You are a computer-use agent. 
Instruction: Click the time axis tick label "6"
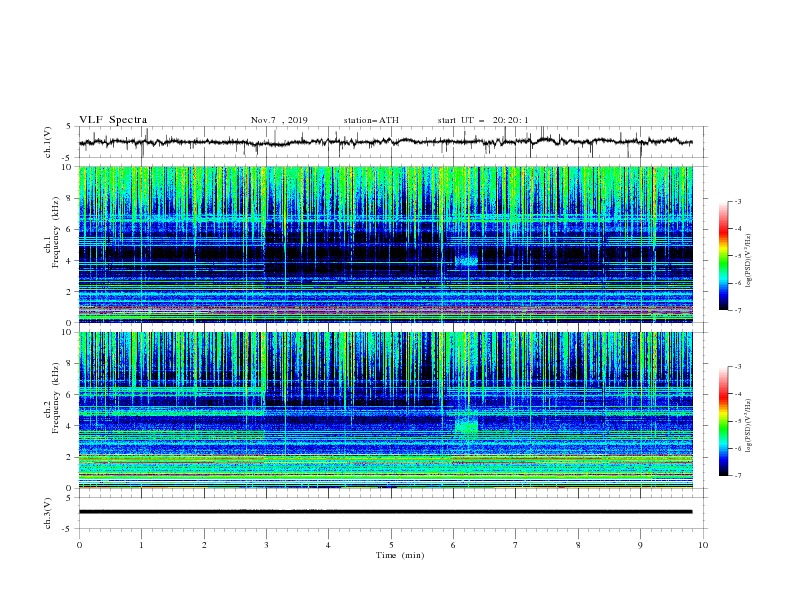click(x=453, y=545)
